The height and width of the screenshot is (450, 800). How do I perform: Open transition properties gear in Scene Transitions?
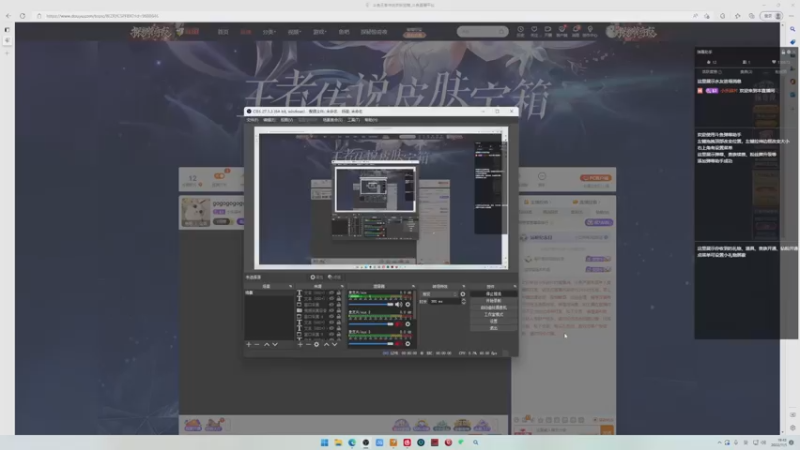tap(463, 294)
